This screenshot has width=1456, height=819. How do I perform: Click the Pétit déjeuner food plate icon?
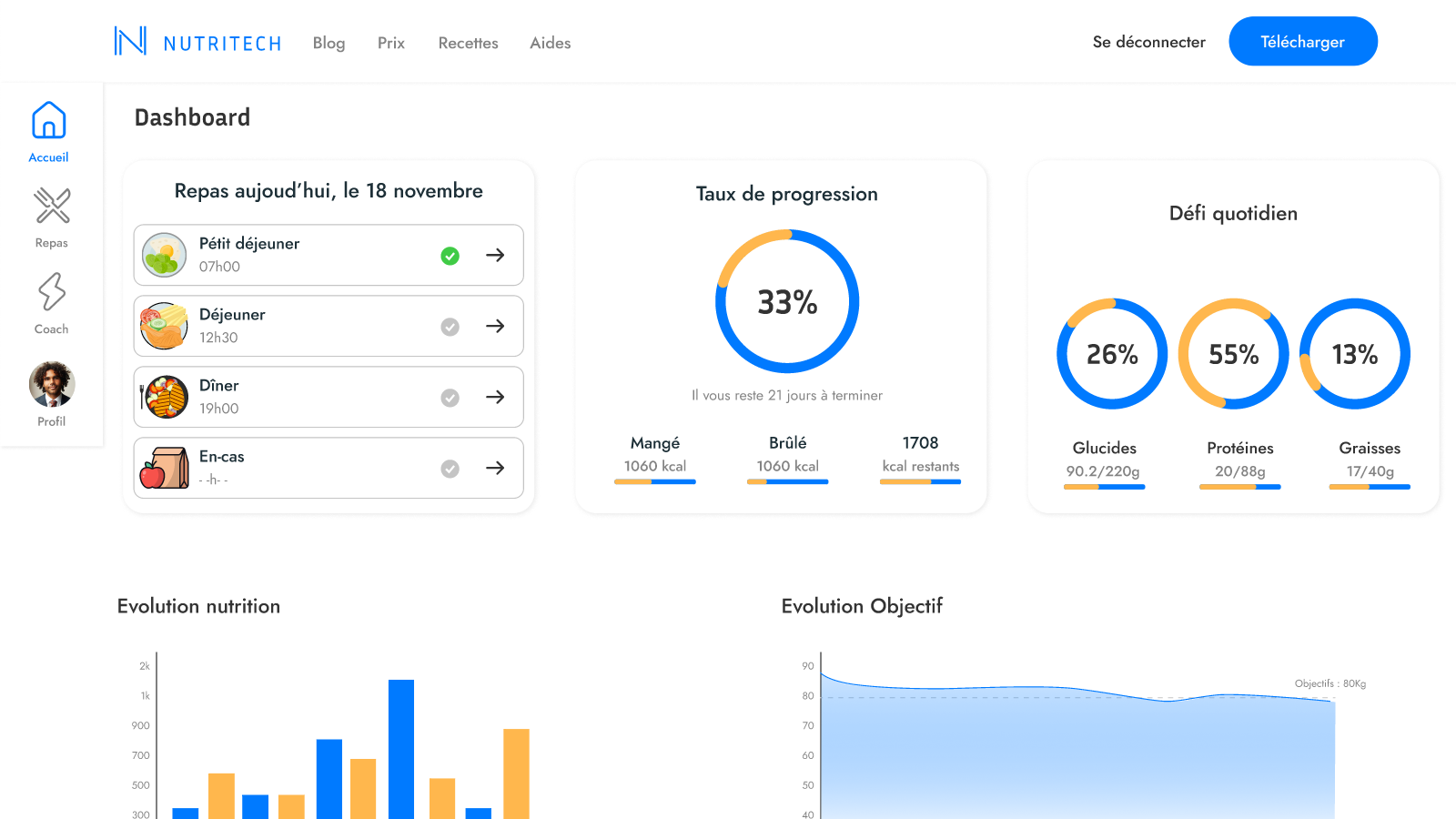165,255
